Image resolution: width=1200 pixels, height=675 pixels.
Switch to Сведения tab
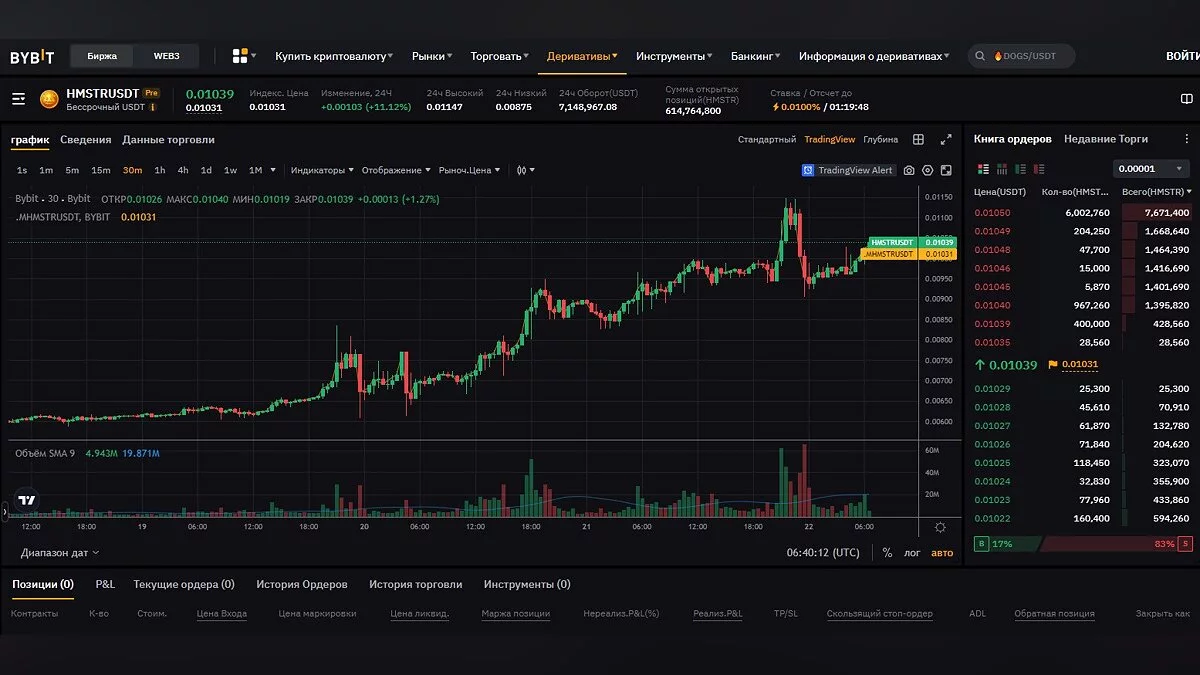click(85, 140)
